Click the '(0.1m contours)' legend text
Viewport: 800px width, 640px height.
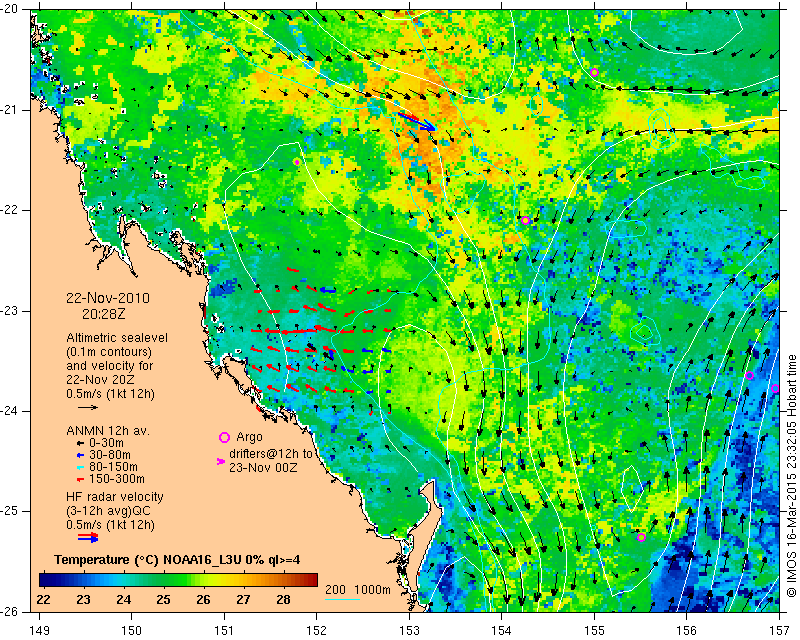[x=109, y=352]
